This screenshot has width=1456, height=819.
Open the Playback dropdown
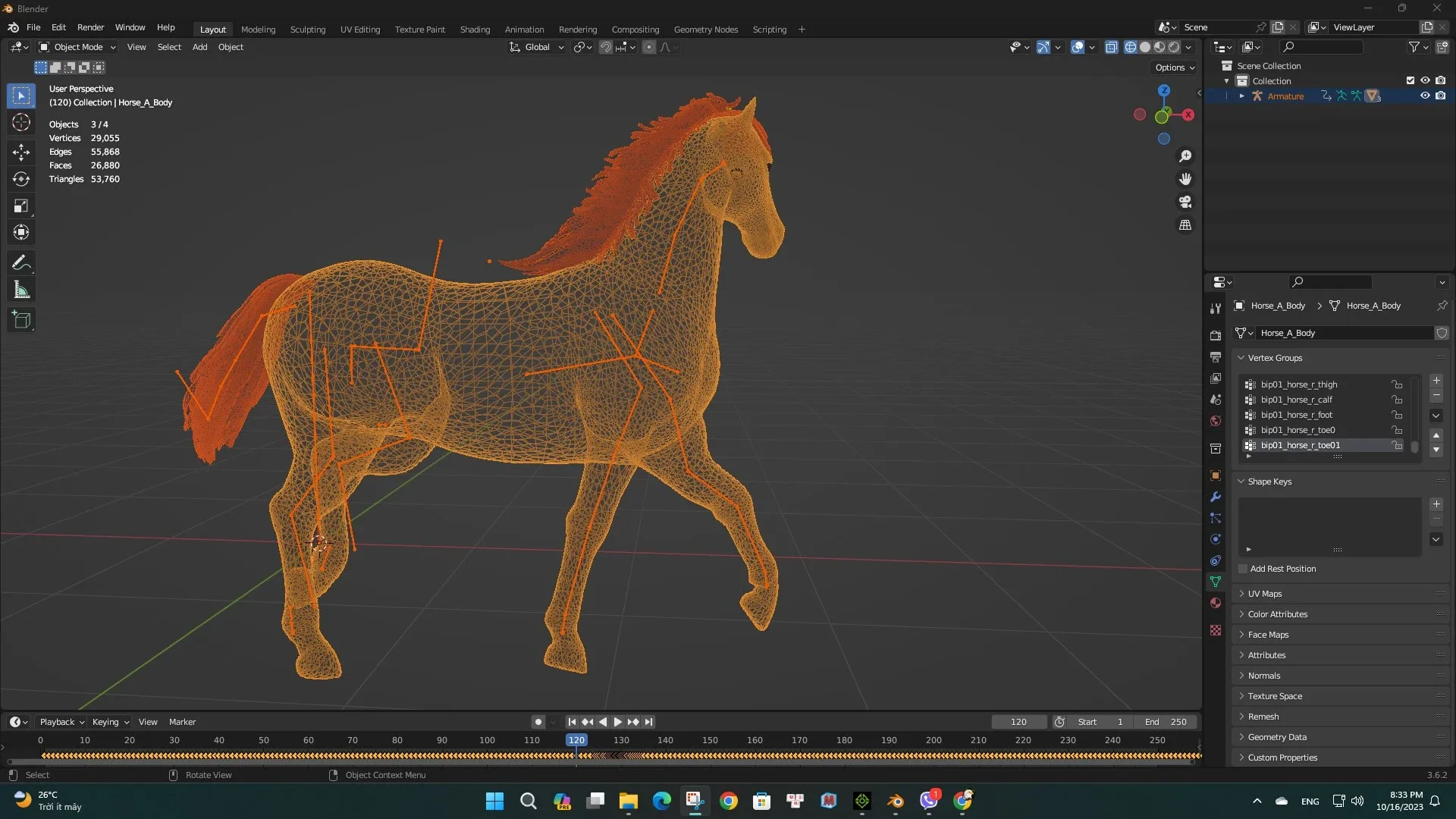(x=61, y=722)
